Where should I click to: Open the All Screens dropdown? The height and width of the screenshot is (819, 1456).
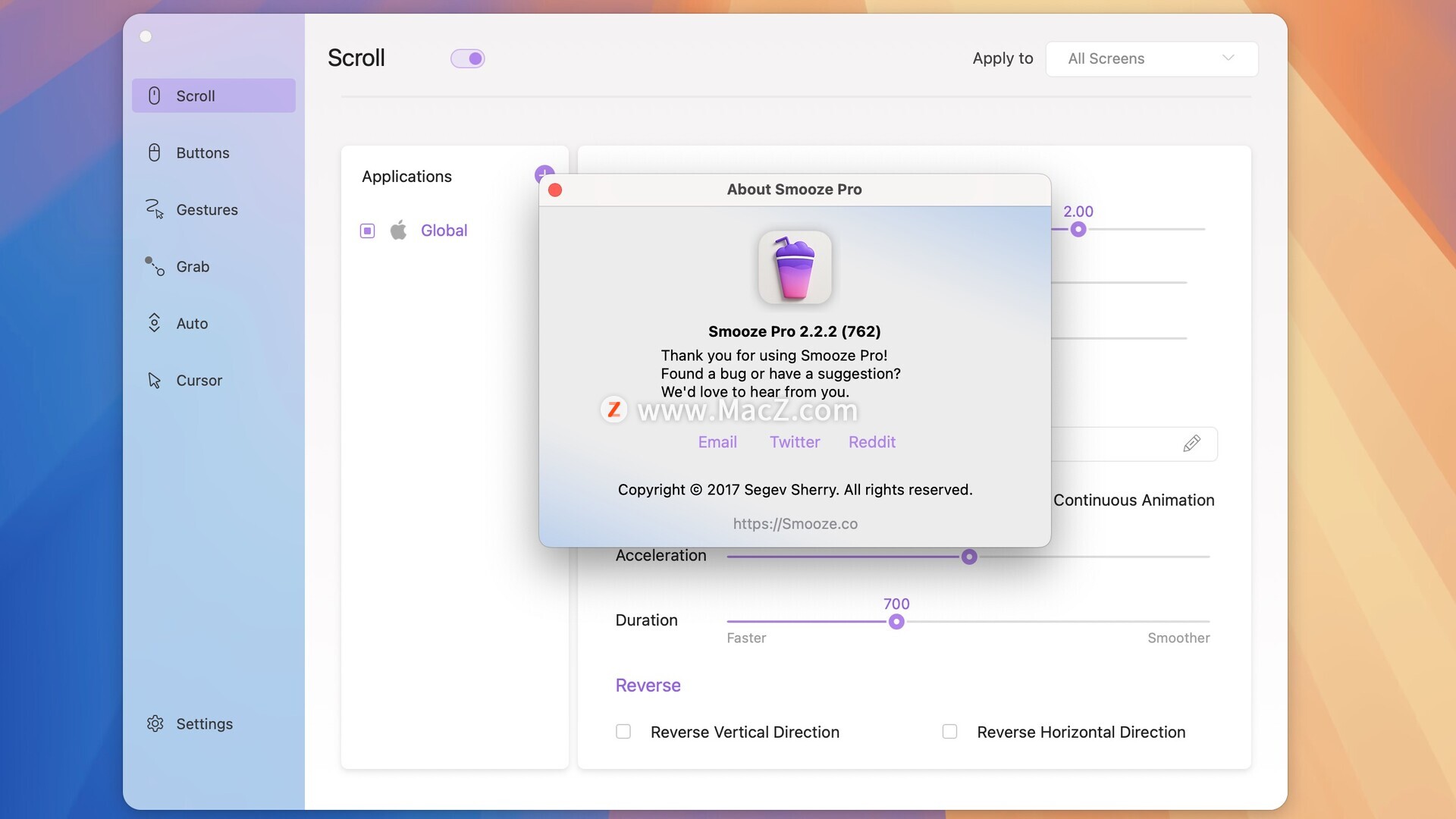(x=1152, y=58)
